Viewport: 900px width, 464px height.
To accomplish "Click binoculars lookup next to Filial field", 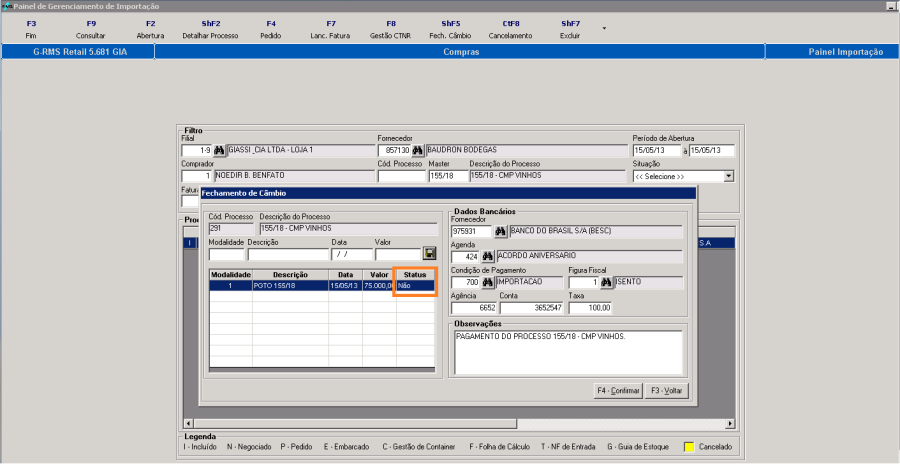I will (219, 151).
